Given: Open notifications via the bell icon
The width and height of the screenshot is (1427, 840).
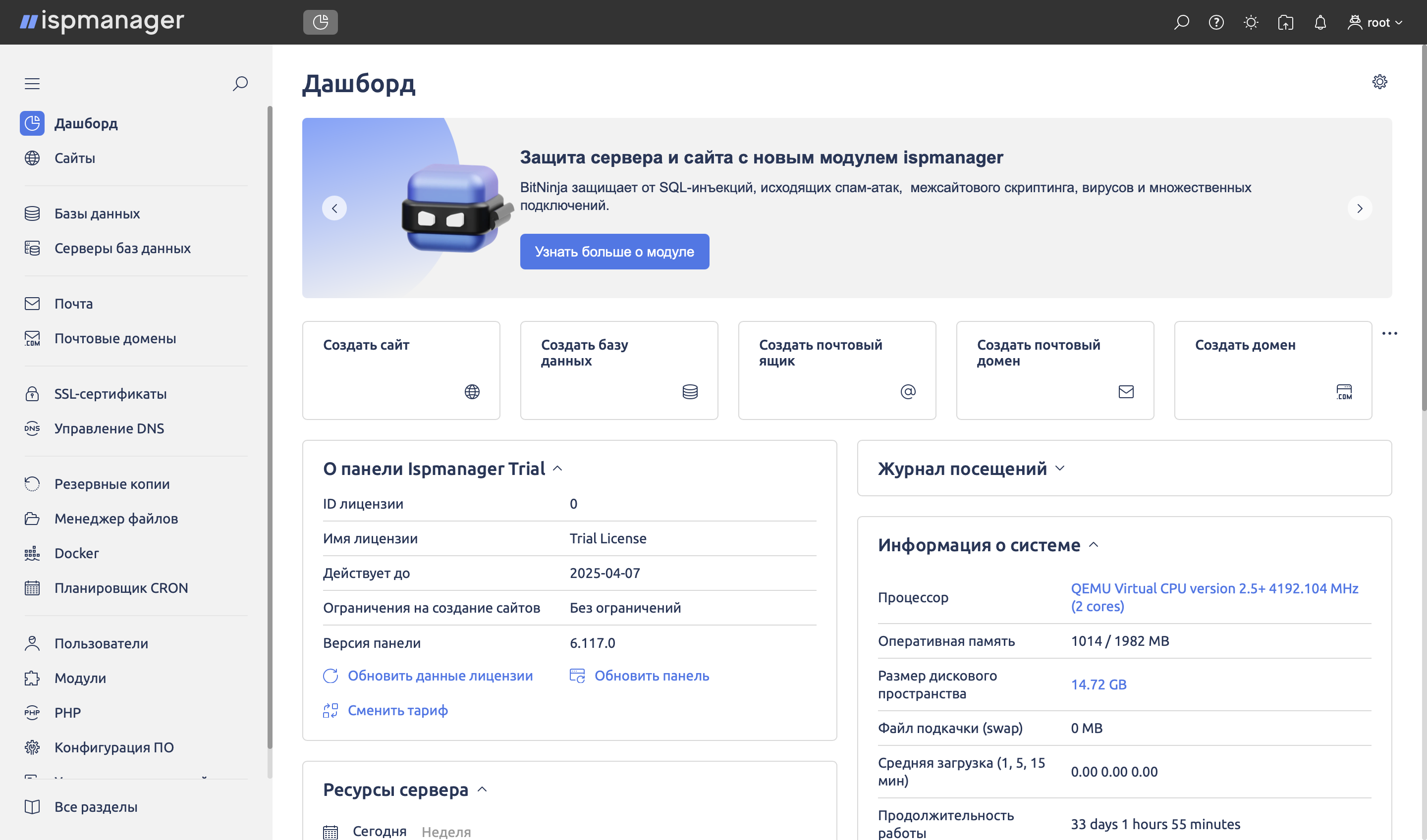Looking at the screenshot, I should click(x=1320, y=22).
